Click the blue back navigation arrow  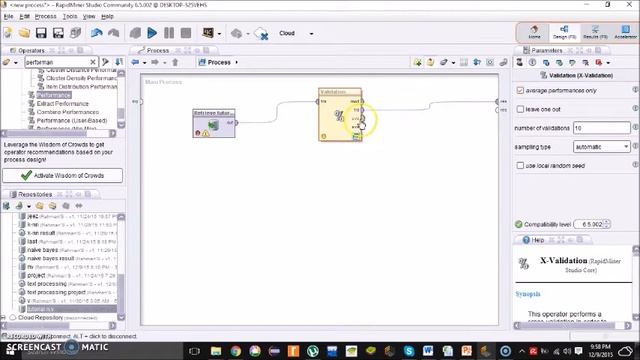click(x=135, y=62)
